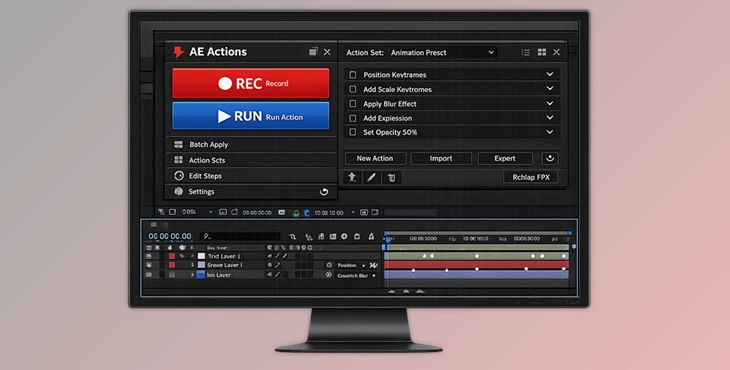Click the Expert button
Viewport: 730px width, 370px height.
coord(505,158)
